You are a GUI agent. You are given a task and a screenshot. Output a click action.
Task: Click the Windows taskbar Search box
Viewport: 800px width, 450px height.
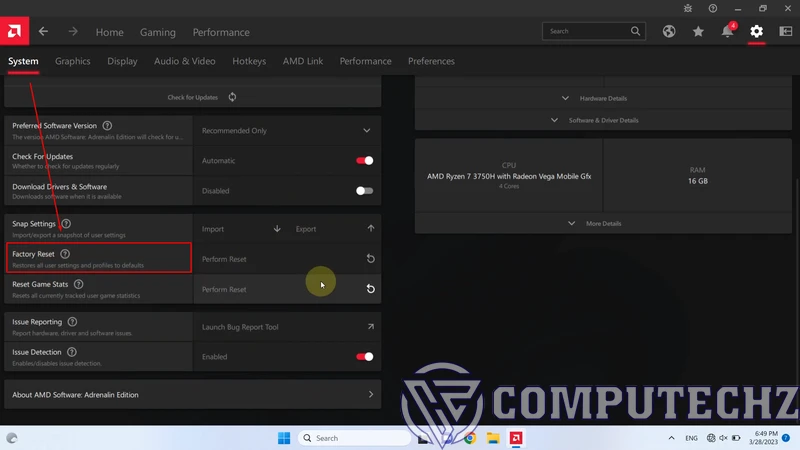354,438
